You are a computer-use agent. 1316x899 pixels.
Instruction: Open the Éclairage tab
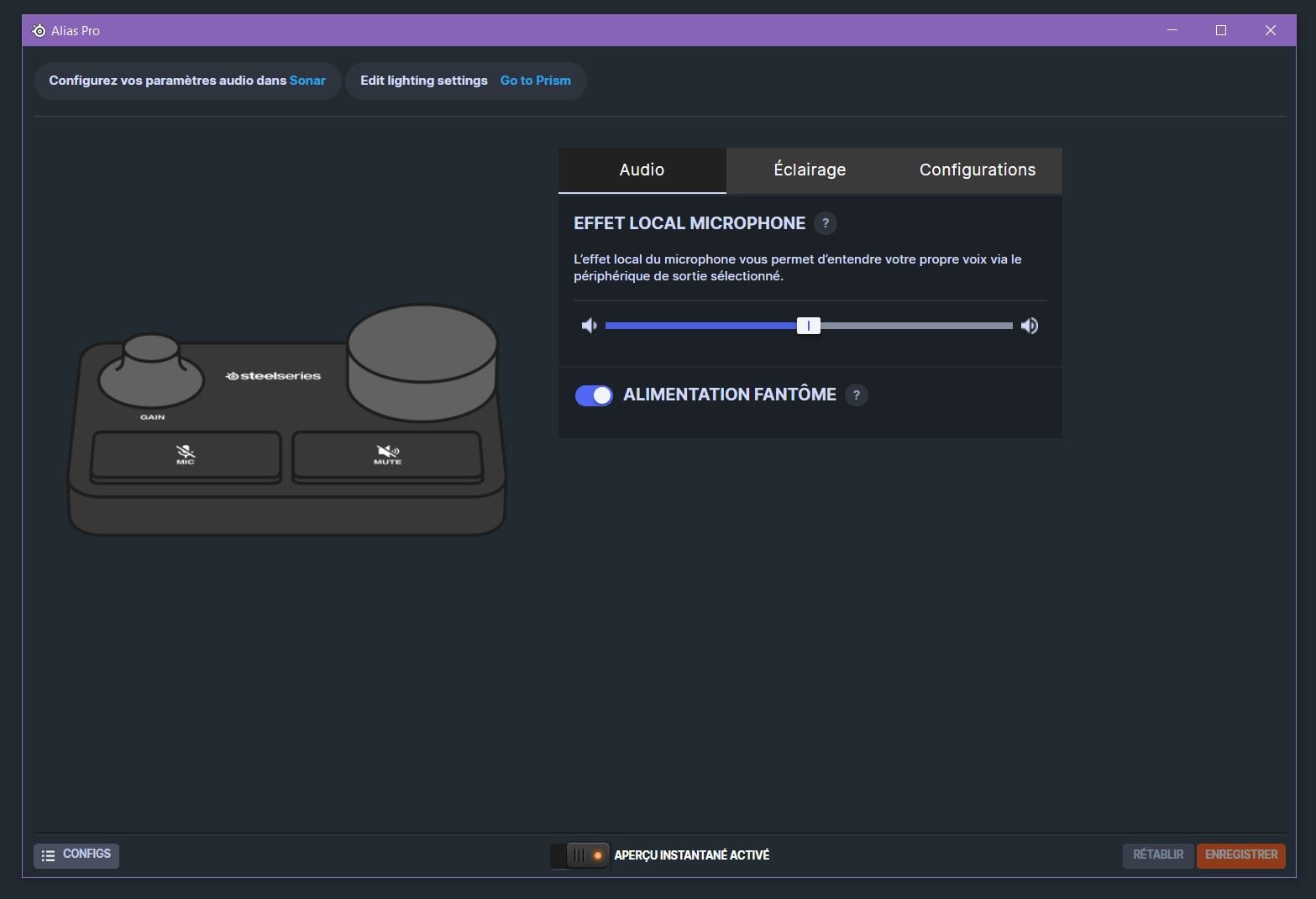point(810,170)
